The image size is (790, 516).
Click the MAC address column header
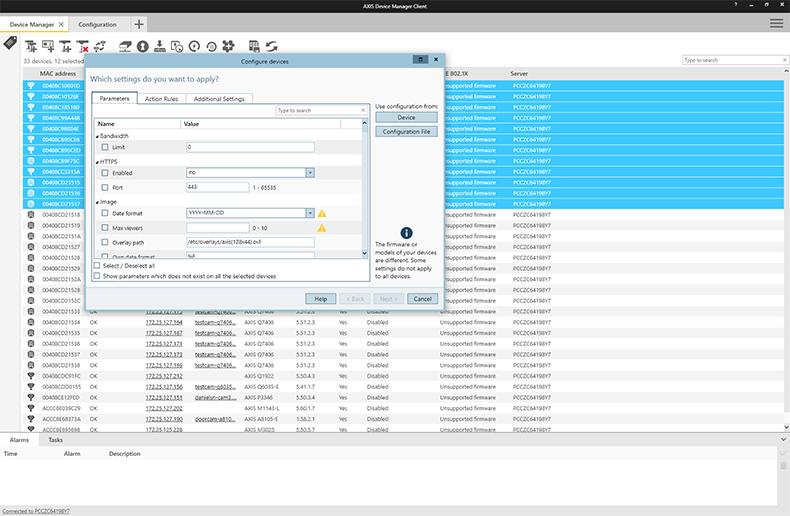pos(58,74)
